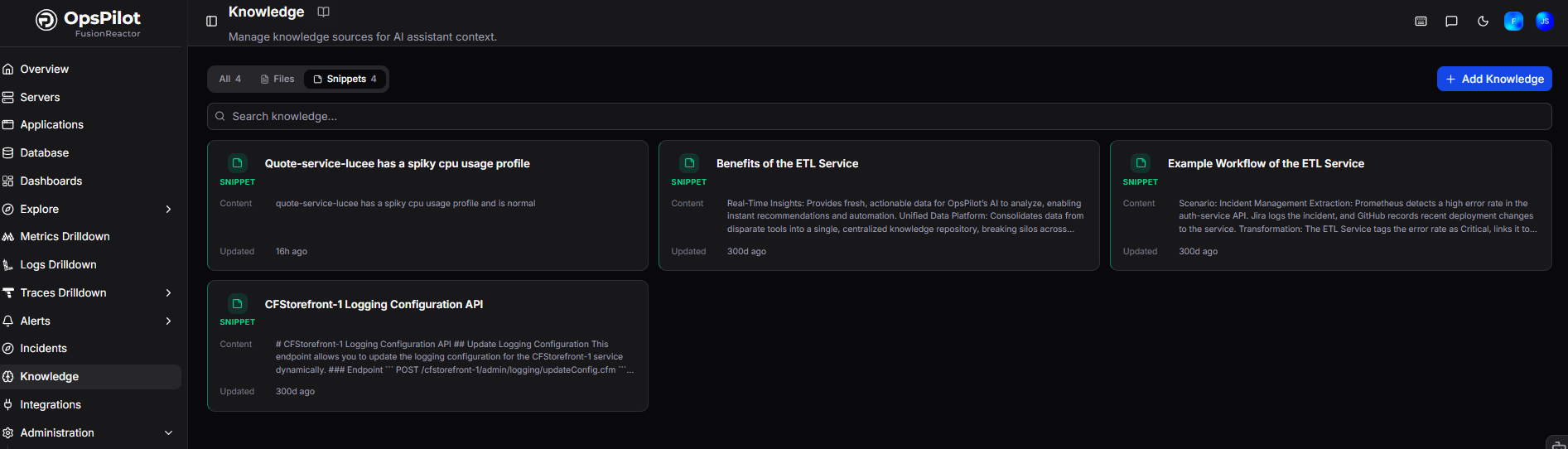Click the blue F workspace avatar
The width and height of the screenshot is (1568, 449).
coord(1513,22)
